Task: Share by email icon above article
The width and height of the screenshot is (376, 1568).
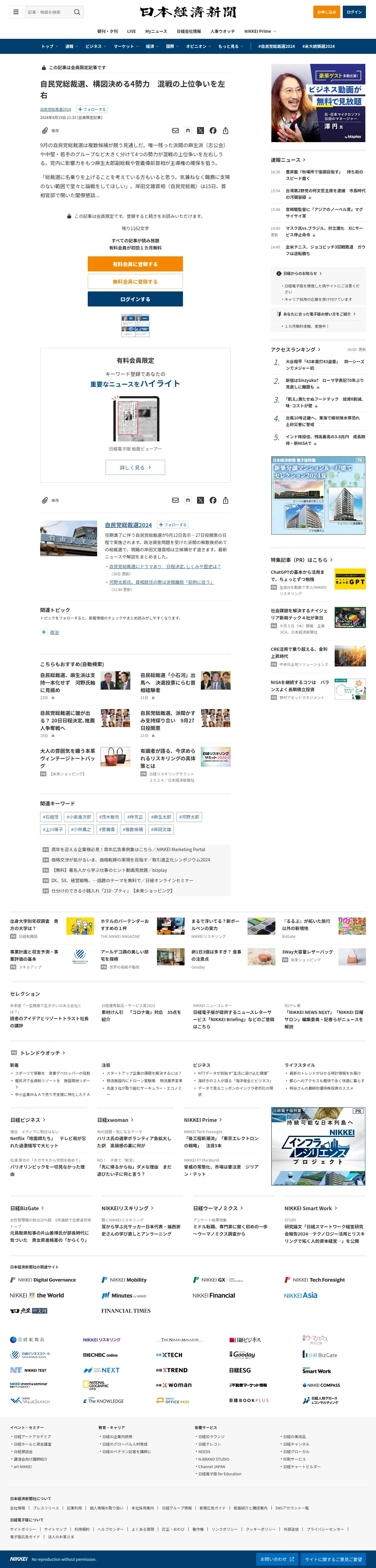Action: (175, 130)
